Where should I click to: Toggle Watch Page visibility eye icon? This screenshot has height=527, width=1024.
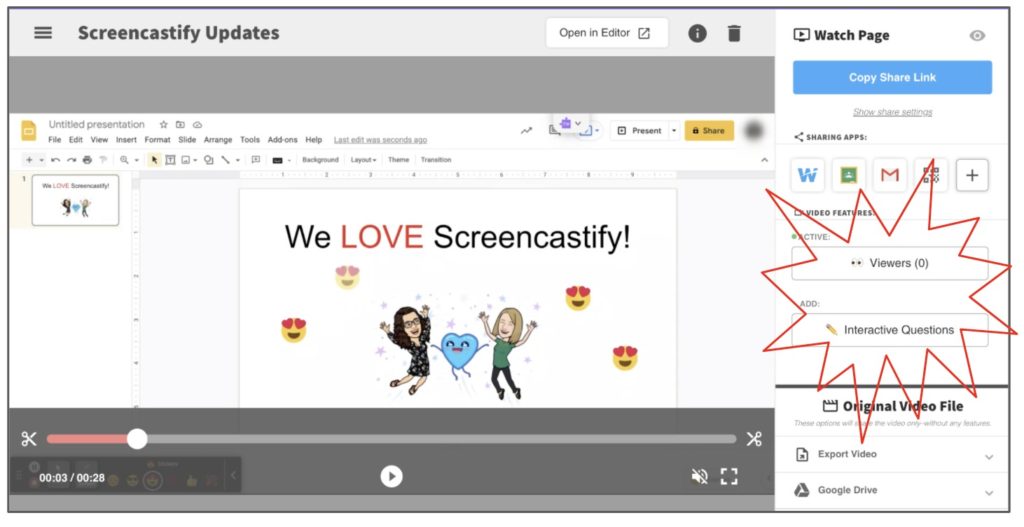click(977, 35)
